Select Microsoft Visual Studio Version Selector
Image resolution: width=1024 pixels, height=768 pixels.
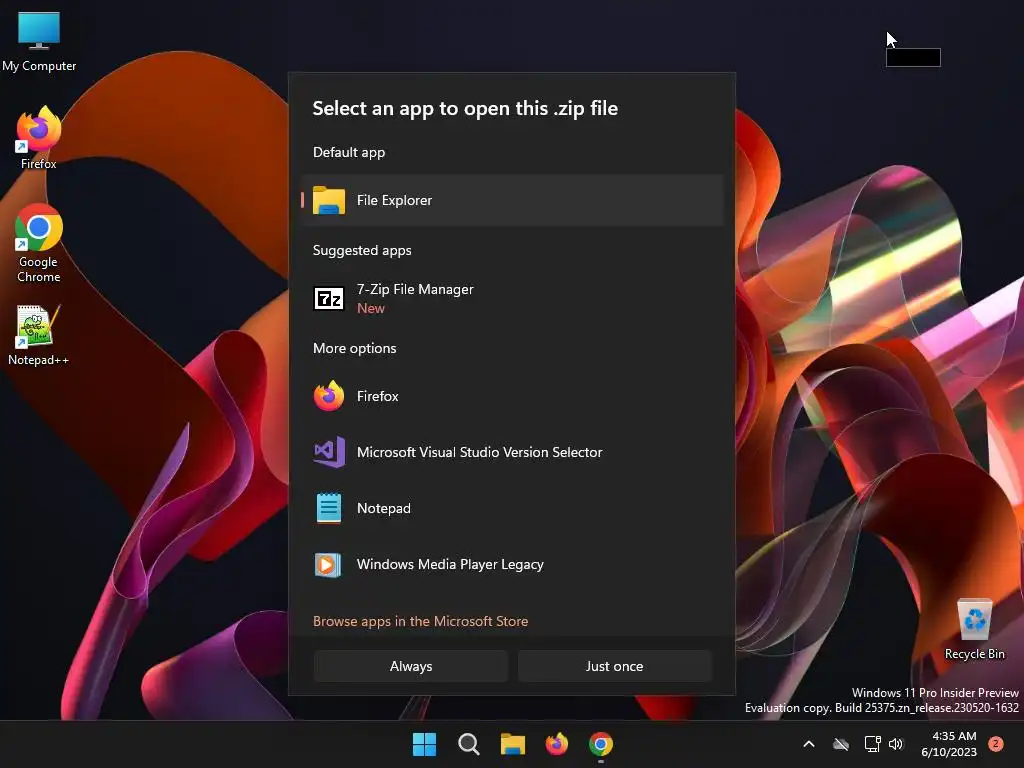513,452
